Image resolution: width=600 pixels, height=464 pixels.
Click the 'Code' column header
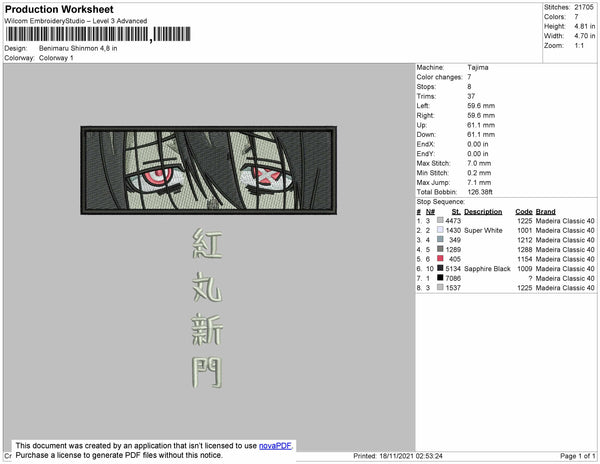pyautogui.click(x=524, y=212)
